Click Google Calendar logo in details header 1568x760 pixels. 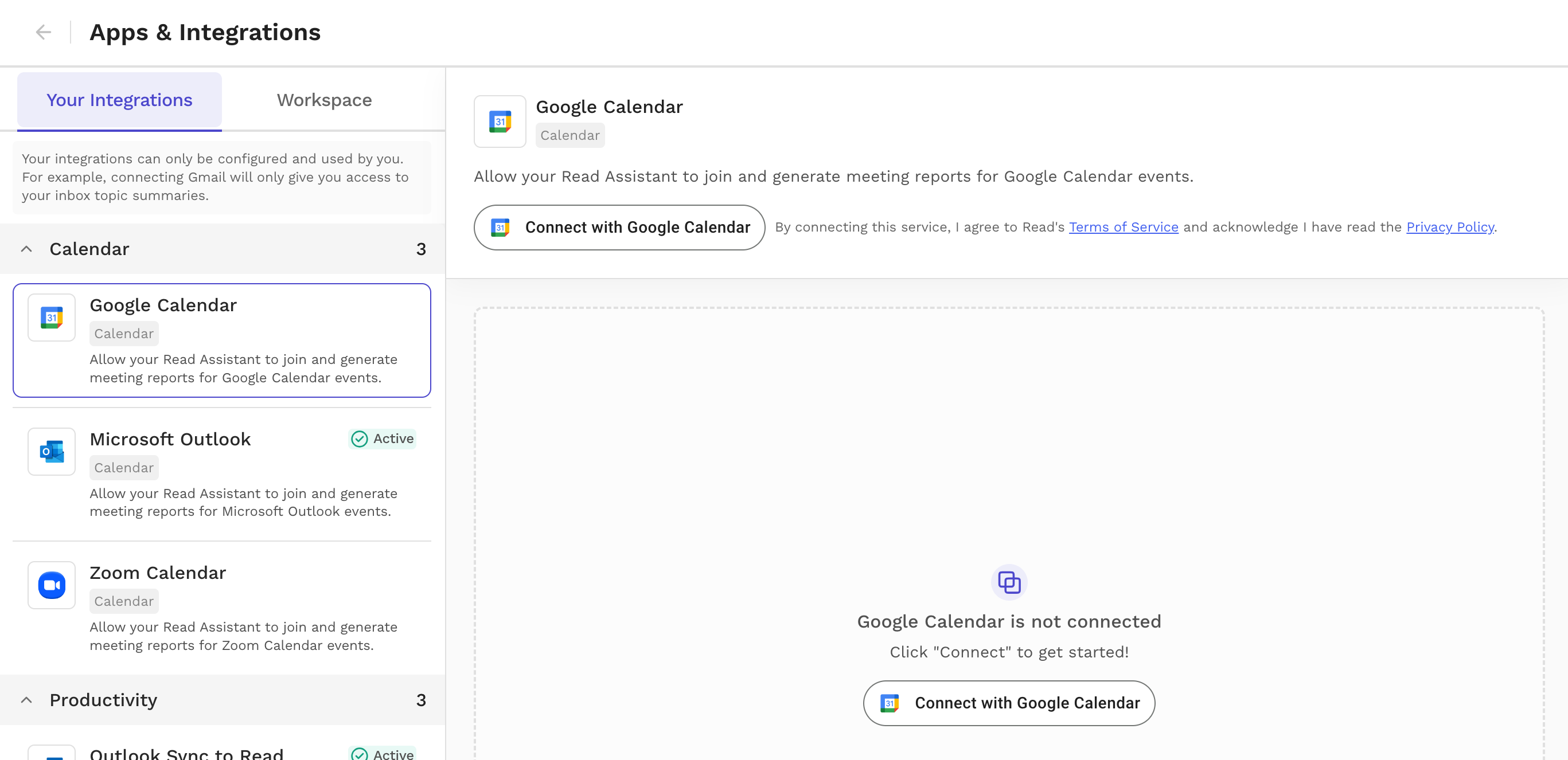click(500, 122)
